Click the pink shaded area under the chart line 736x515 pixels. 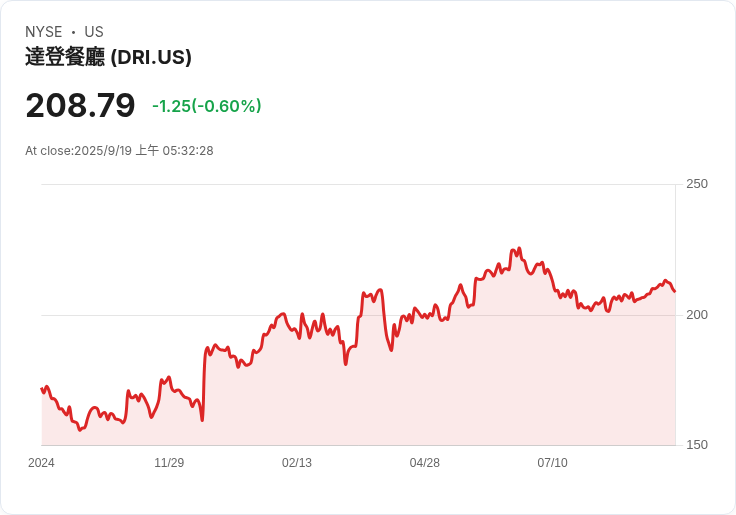click(400, 400)
